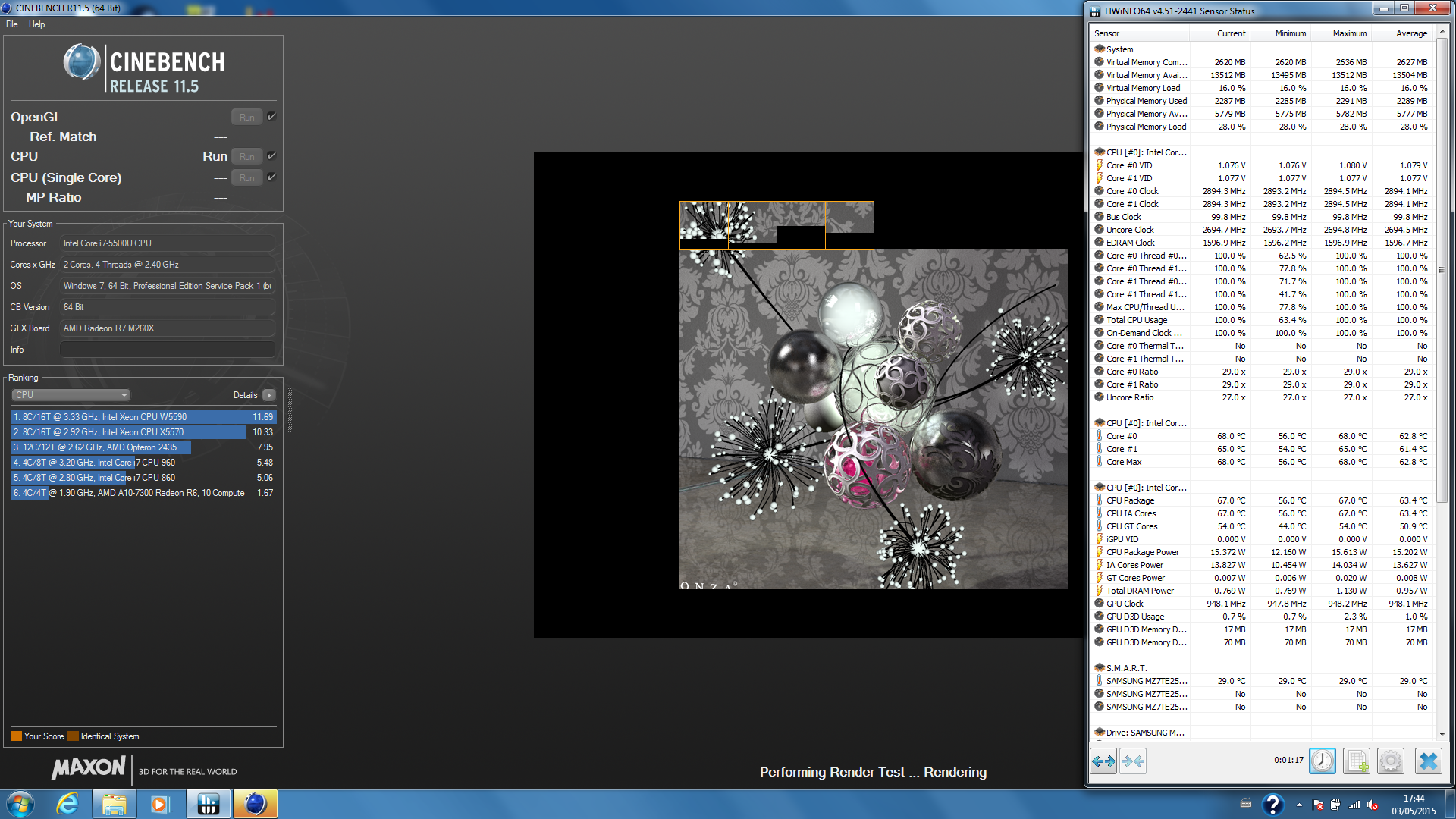Viewport: 1456px width, 819px height.
Task: Open HWiNFO sensor settings gear icon
Action: tap(1391, 761)
